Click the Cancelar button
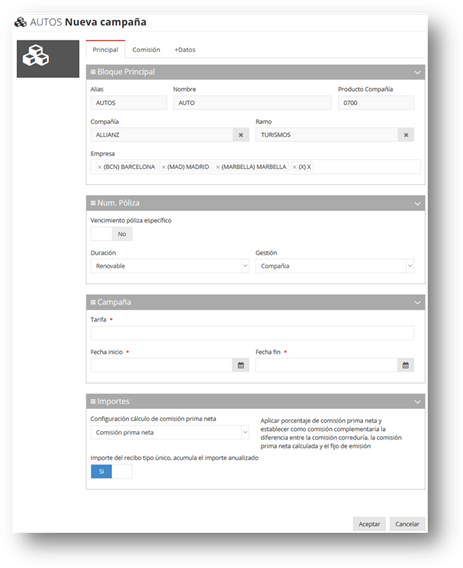 tap(407, 524)
